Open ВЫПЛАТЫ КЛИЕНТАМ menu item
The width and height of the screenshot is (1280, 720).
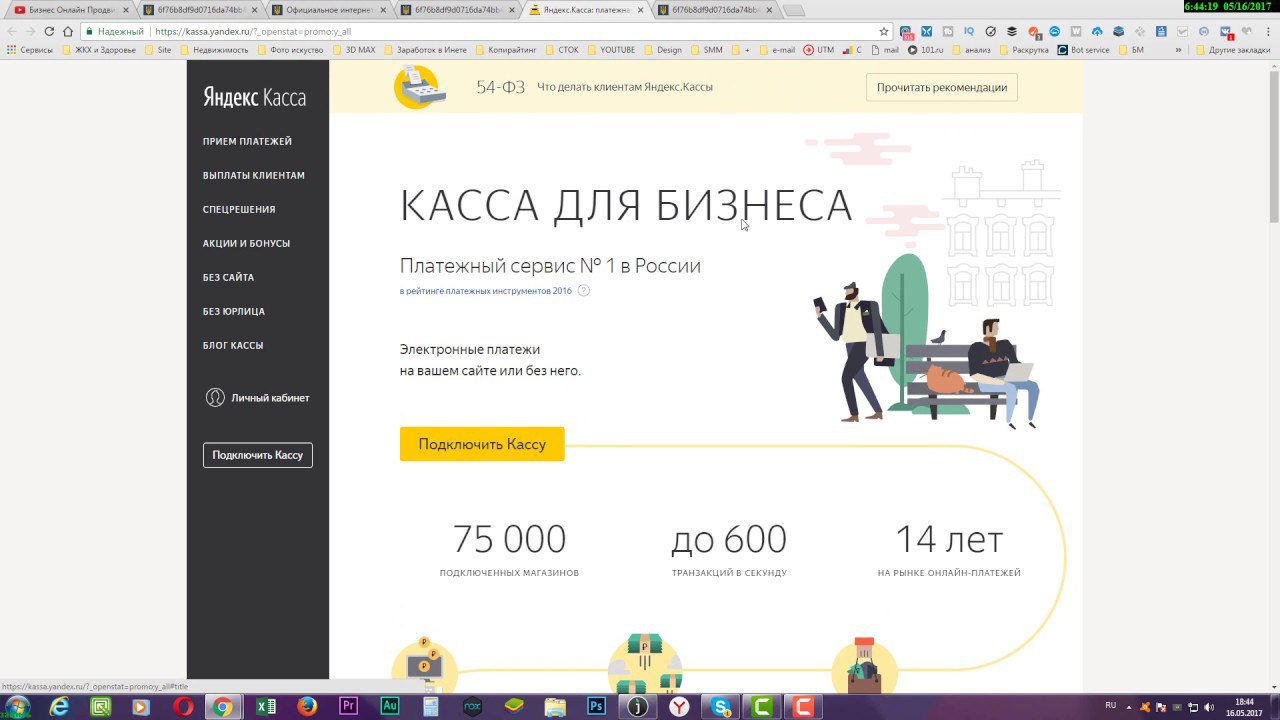pos(254,176)
